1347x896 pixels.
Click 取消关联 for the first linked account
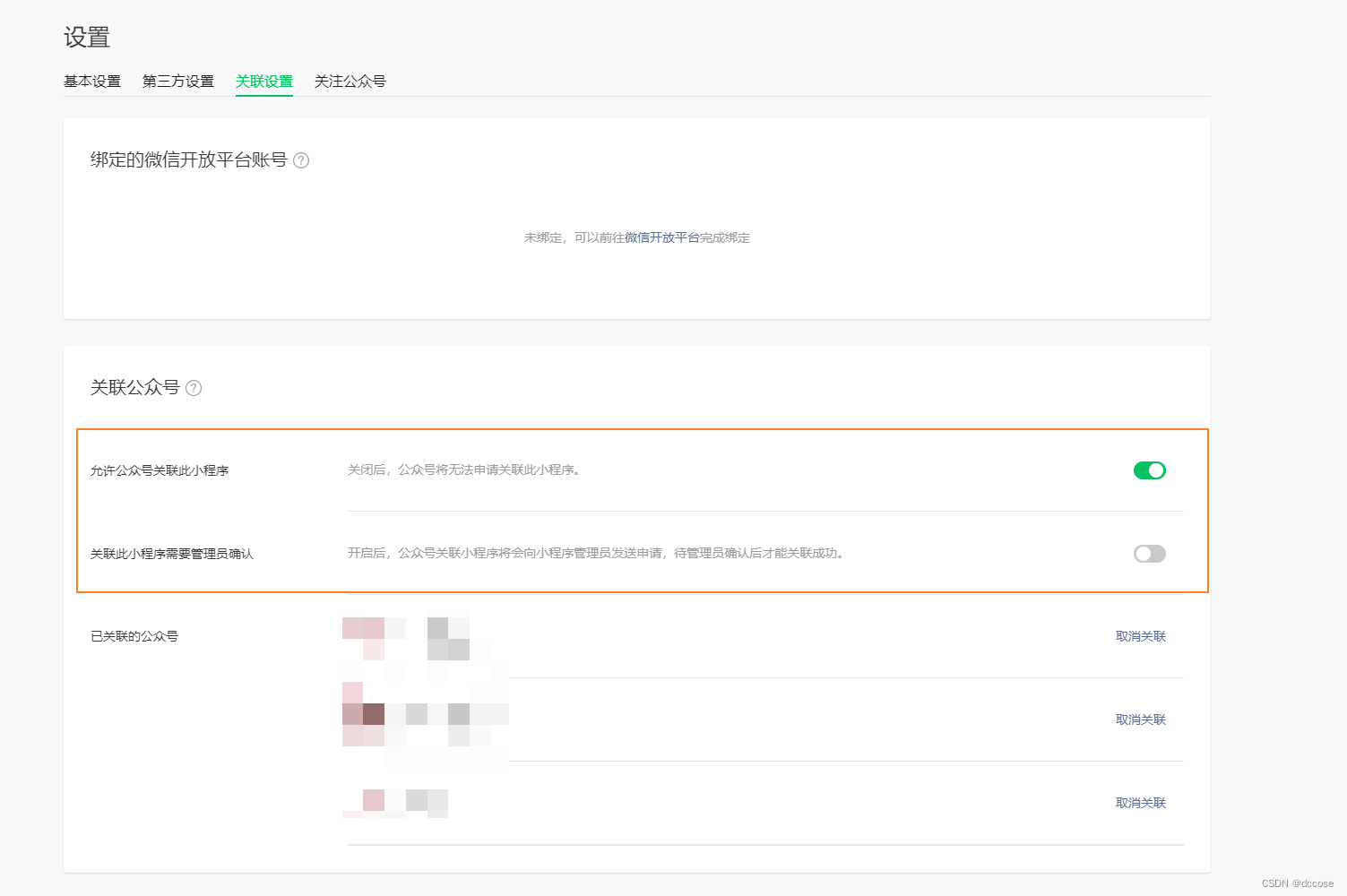point(1141,636)
